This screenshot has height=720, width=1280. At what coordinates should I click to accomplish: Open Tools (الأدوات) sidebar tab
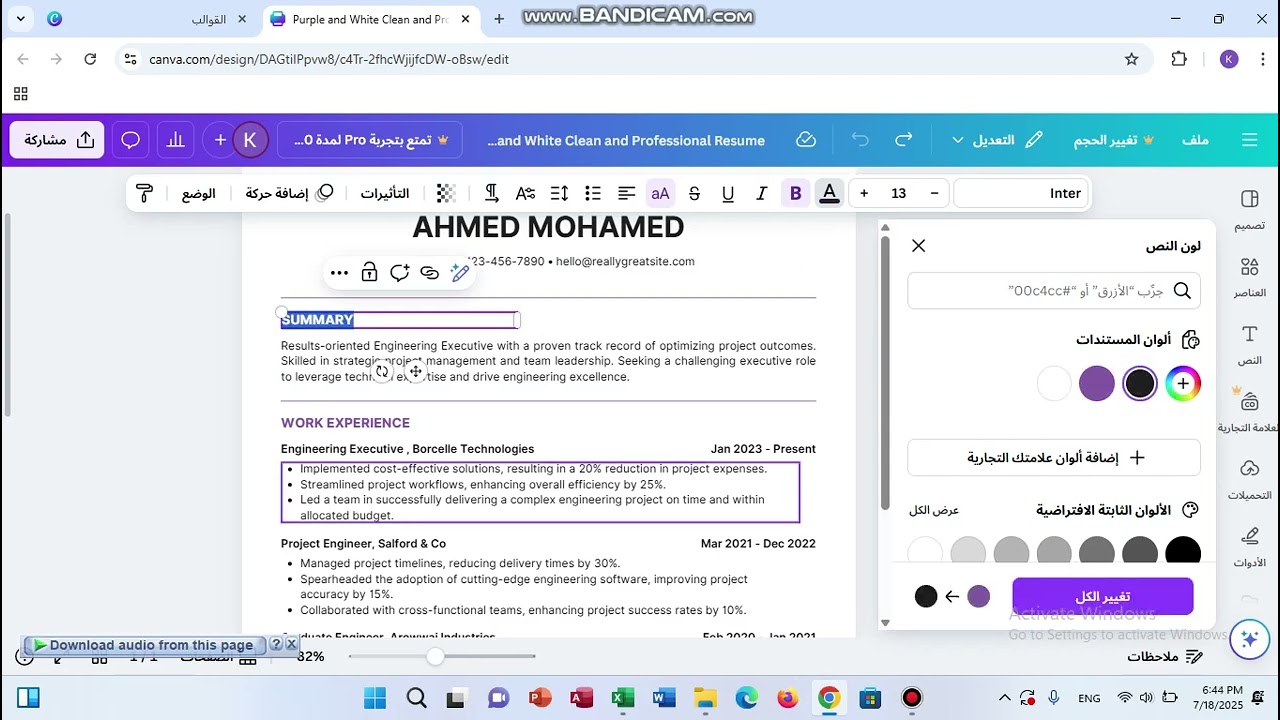[x=1249, y=548]
